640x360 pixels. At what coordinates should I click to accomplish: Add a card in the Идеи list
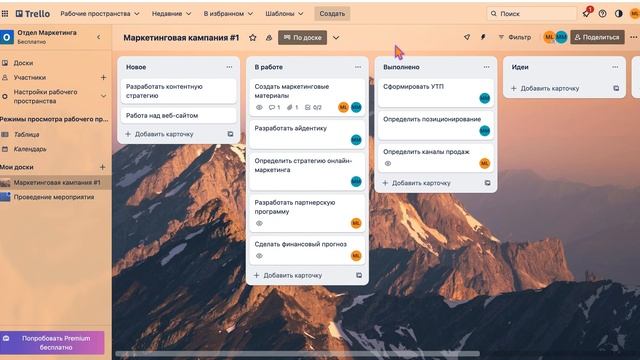point(545,88)
